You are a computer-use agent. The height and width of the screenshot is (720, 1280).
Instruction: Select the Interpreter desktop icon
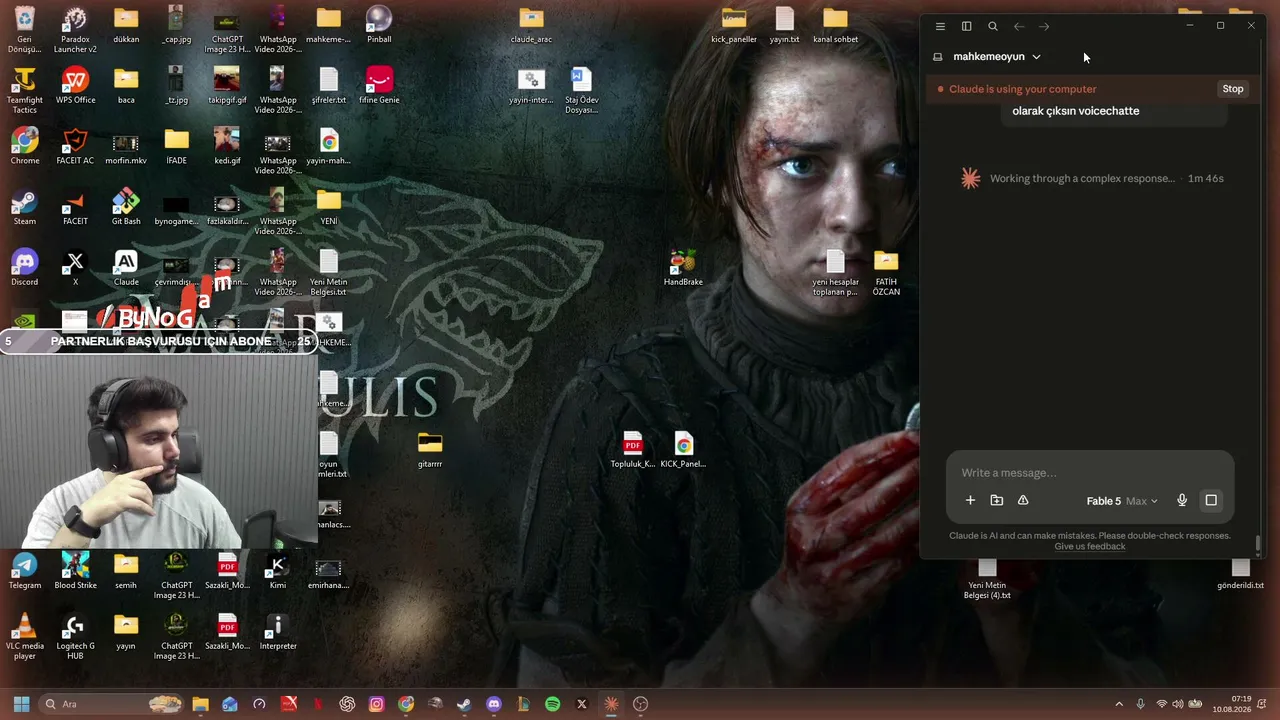tap(278, 632)
